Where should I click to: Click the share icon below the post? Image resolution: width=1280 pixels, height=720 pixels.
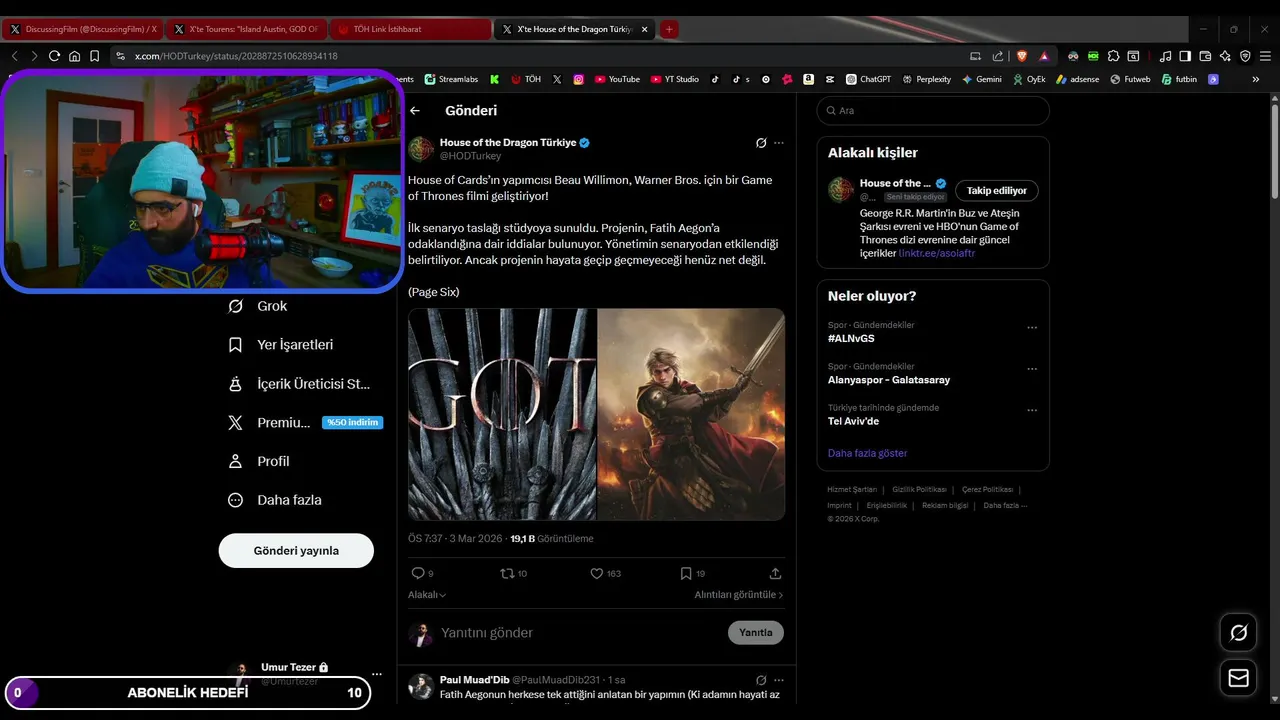775,573
